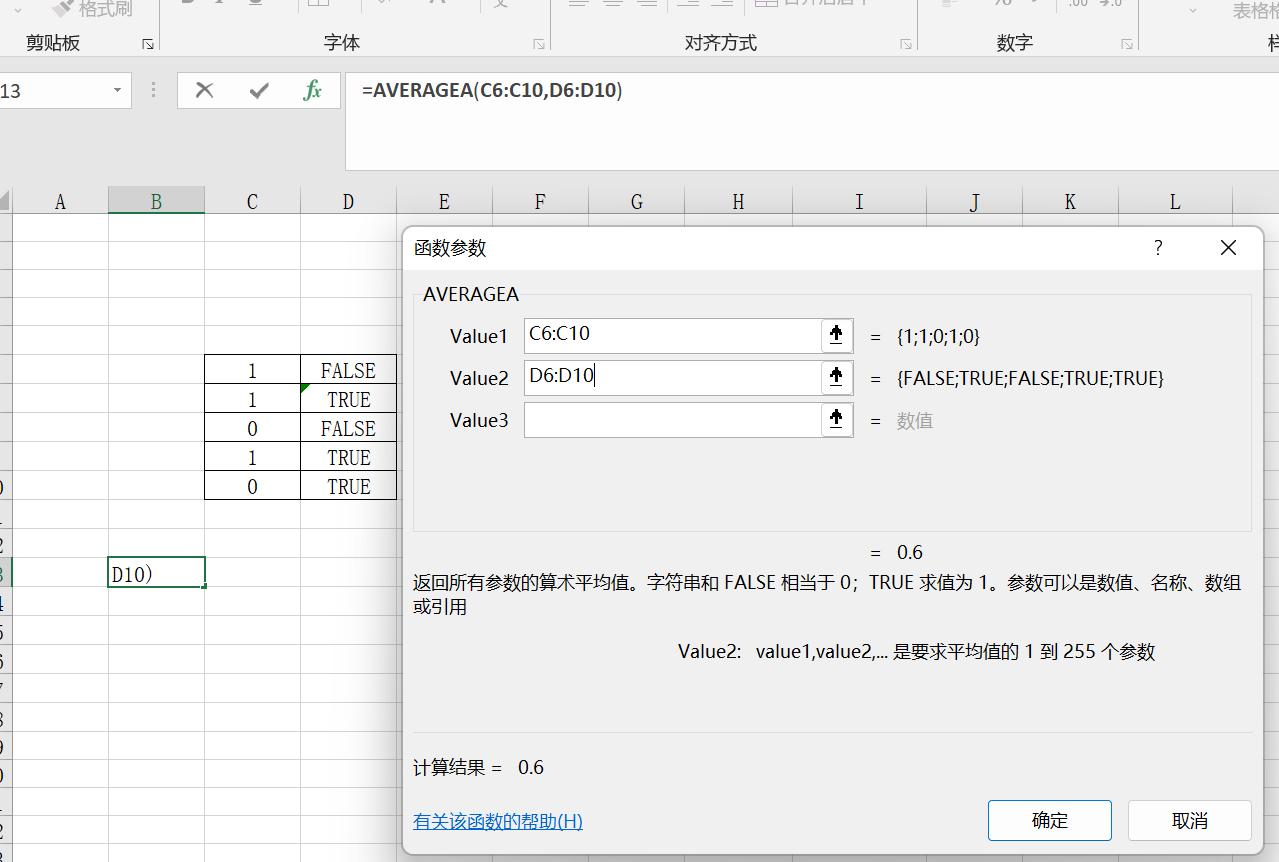1279x862 pixels.
Task: Collapse dialog using Value3 range selector icon
Action: [836, 419]
